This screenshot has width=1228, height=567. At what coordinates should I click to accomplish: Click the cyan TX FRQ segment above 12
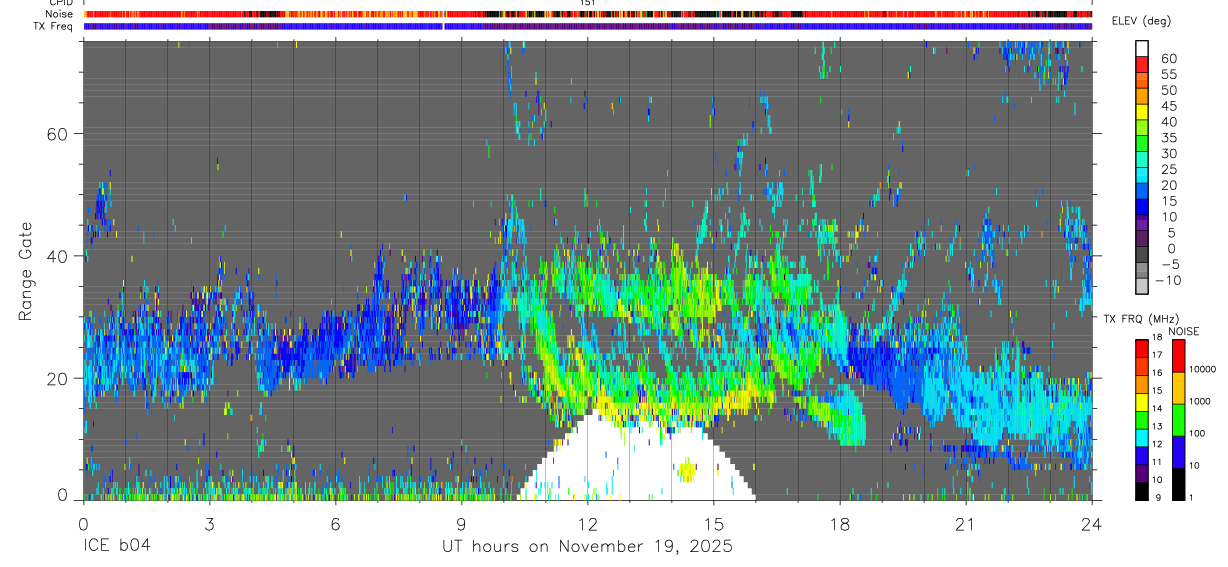[x=1142, y=437]
